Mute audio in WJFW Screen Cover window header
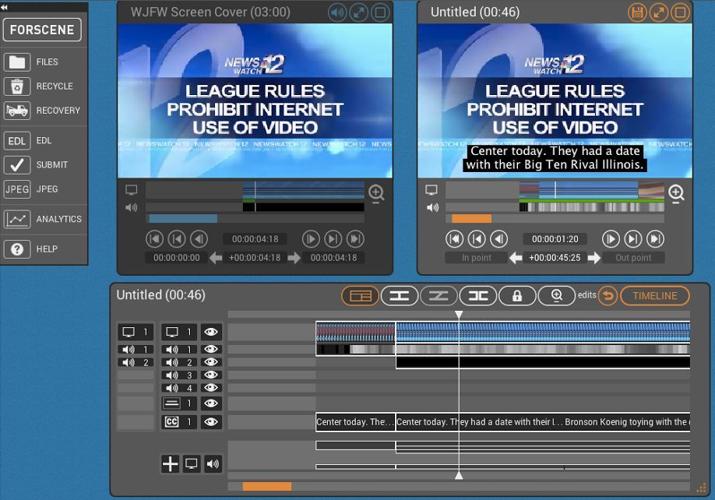715x500 pixels. pyautogui.click(x=337, y=12)
